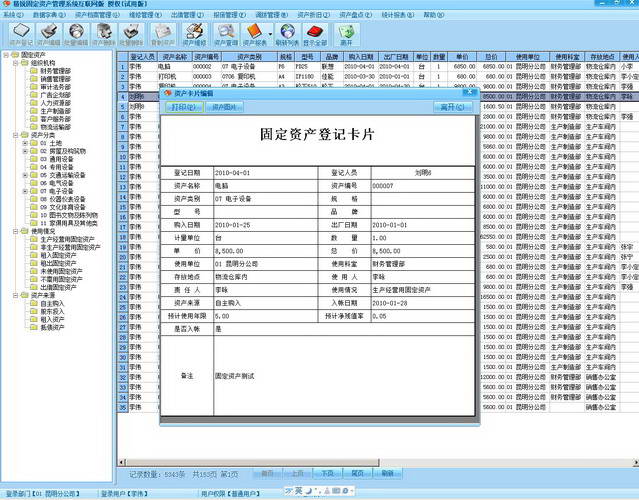Click the 下页 paging button

(x=328, y=473)
